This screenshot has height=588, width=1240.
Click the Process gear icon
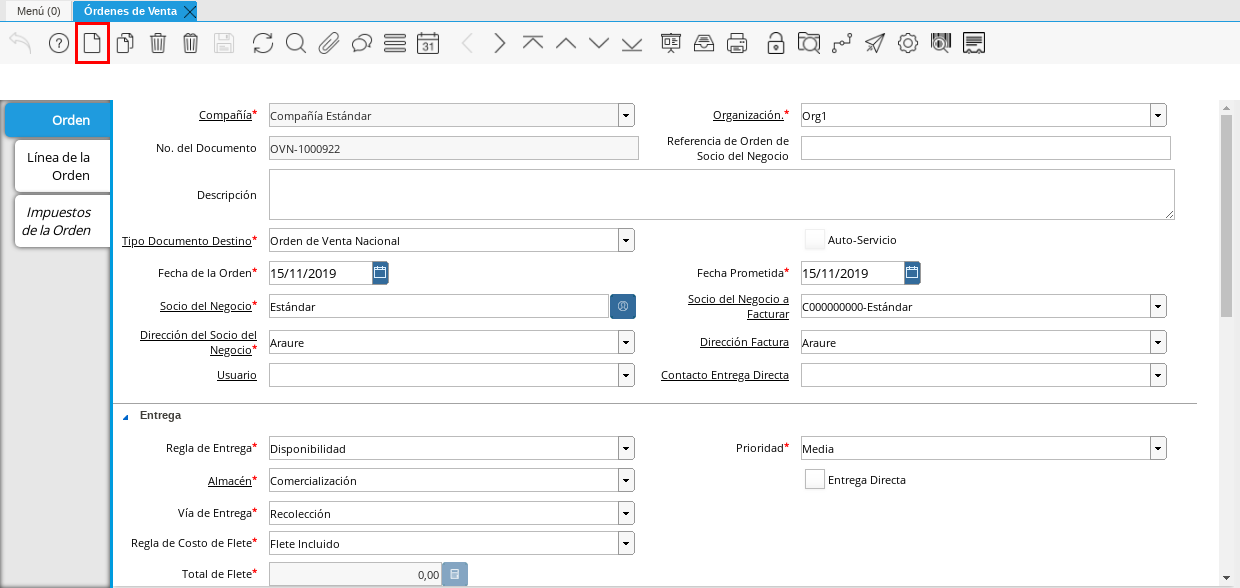pyautogui.click(x=907, y=43)
